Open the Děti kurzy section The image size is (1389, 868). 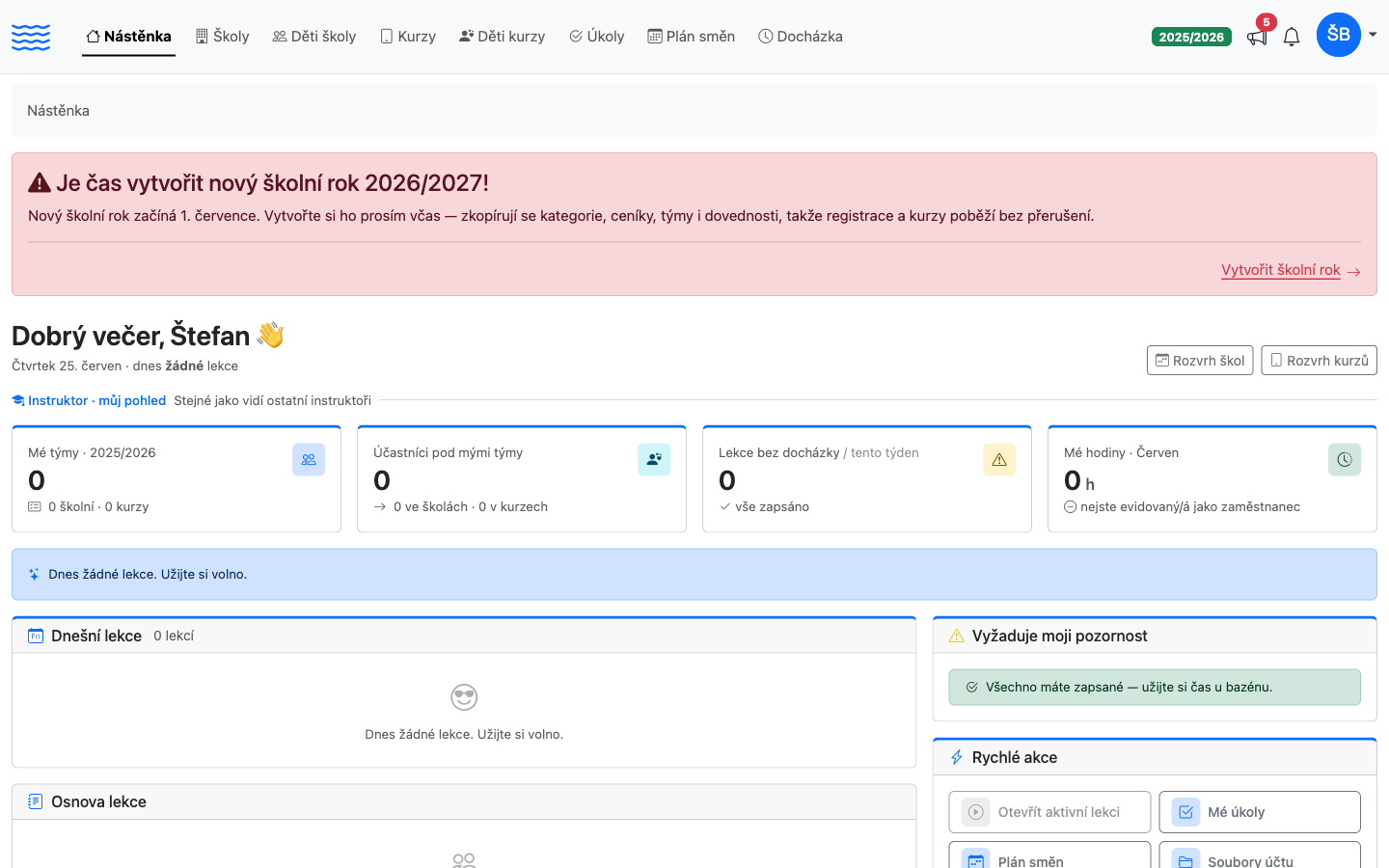coord(503,37)
